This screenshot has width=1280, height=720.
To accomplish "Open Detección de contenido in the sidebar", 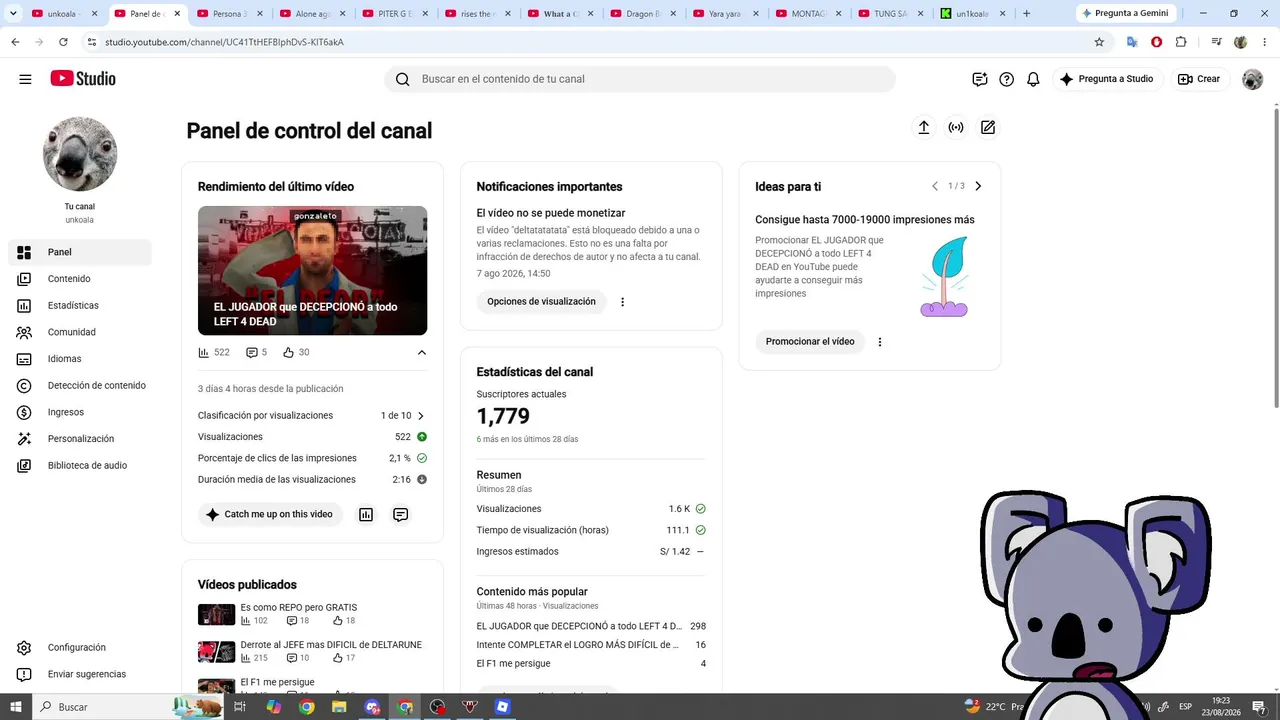I will (x=80, y=386).
